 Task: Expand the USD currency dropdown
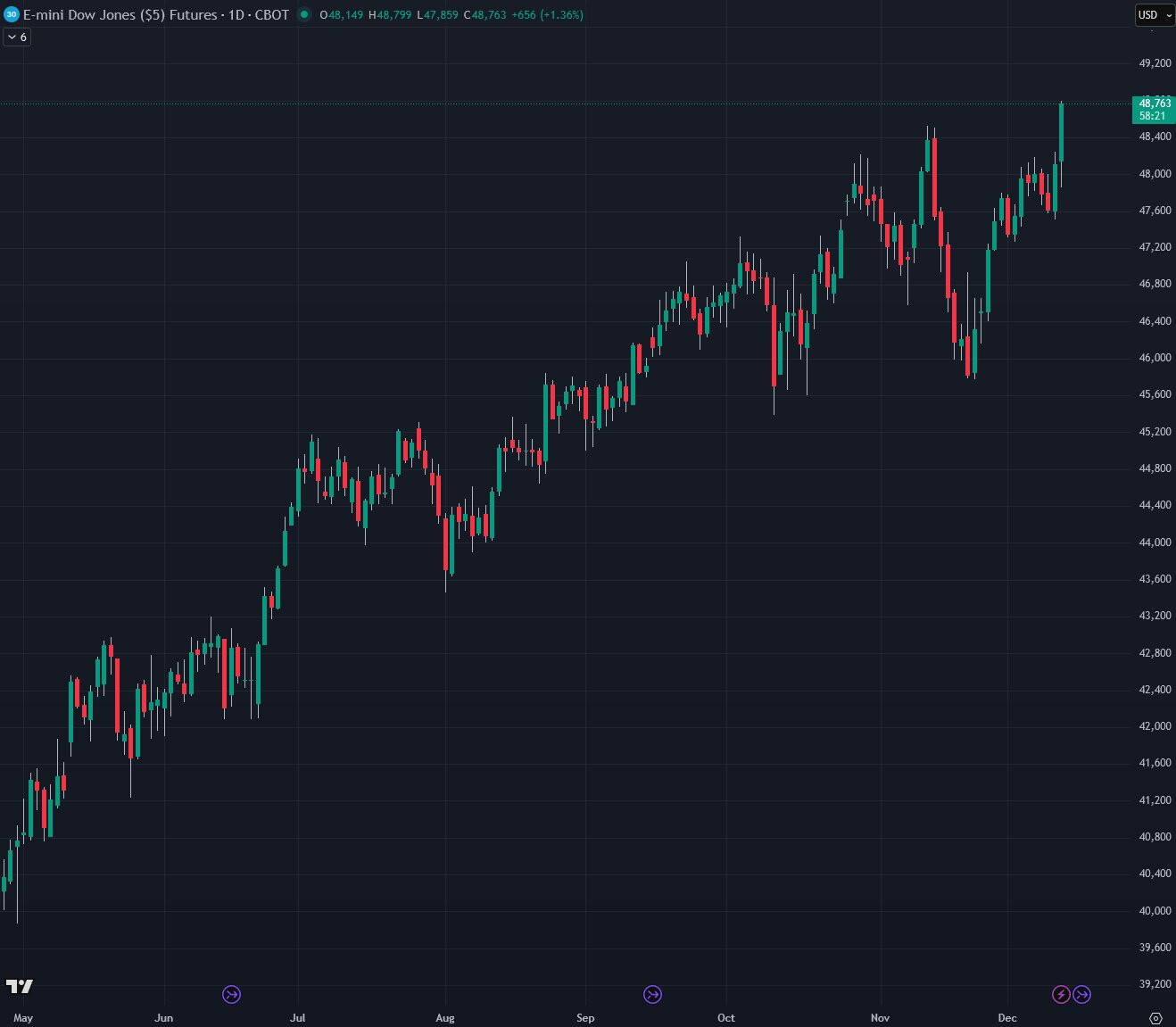1154,15
